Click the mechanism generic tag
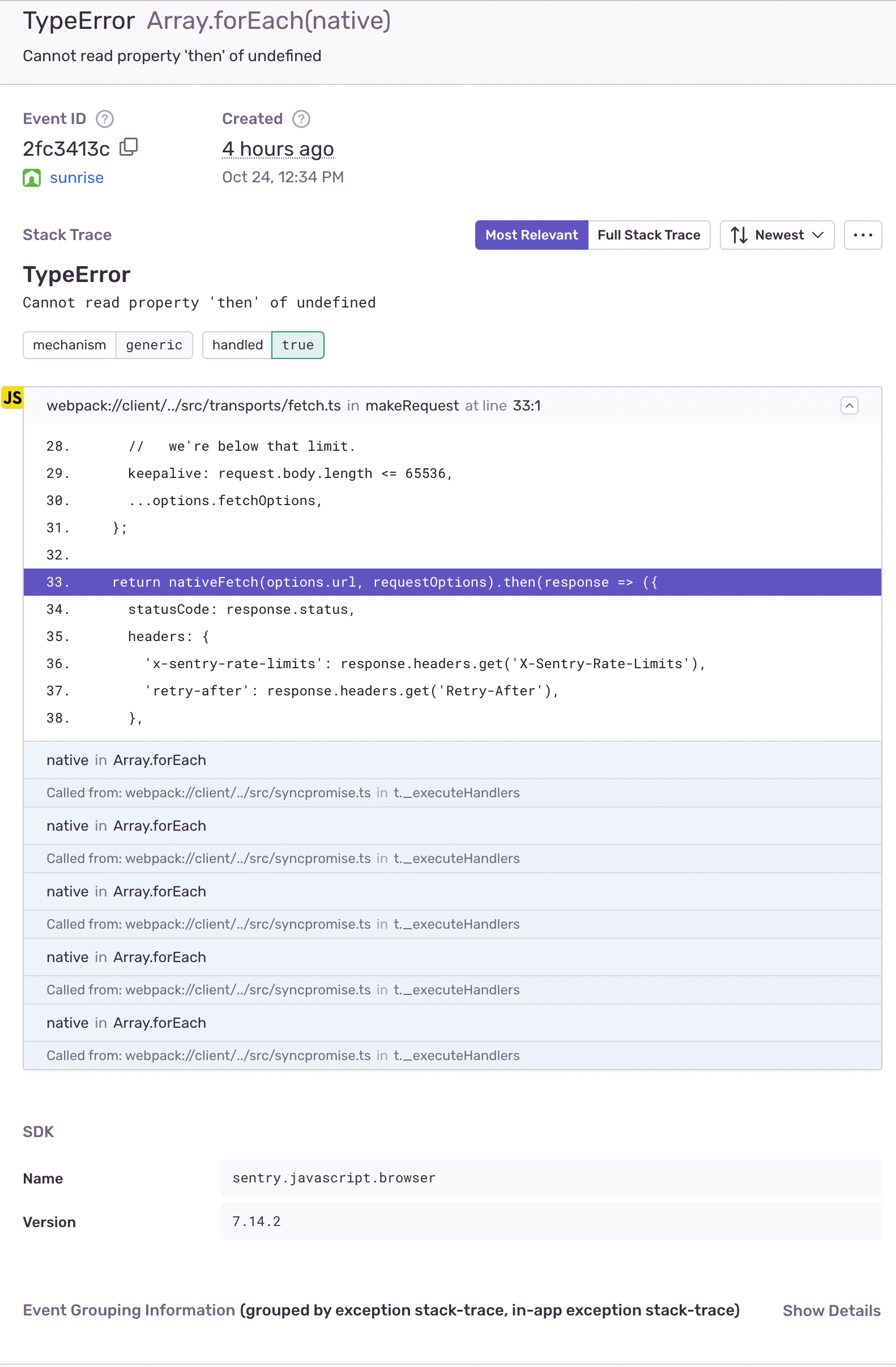The height and width of the screenshot is (1367, 896). pos(108,345)
